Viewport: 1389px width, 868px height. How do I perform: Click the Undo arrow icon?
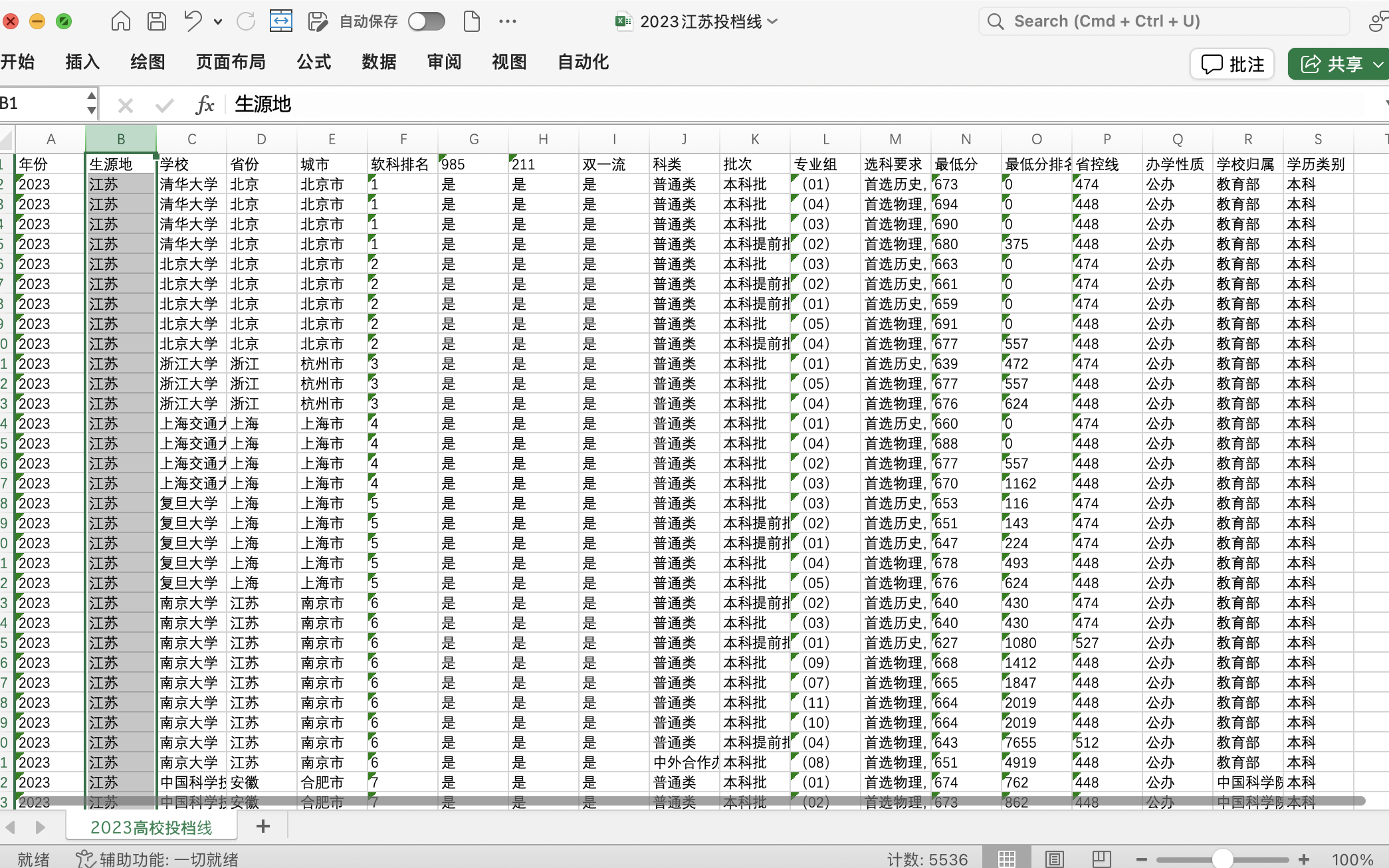tap(193, 21)
